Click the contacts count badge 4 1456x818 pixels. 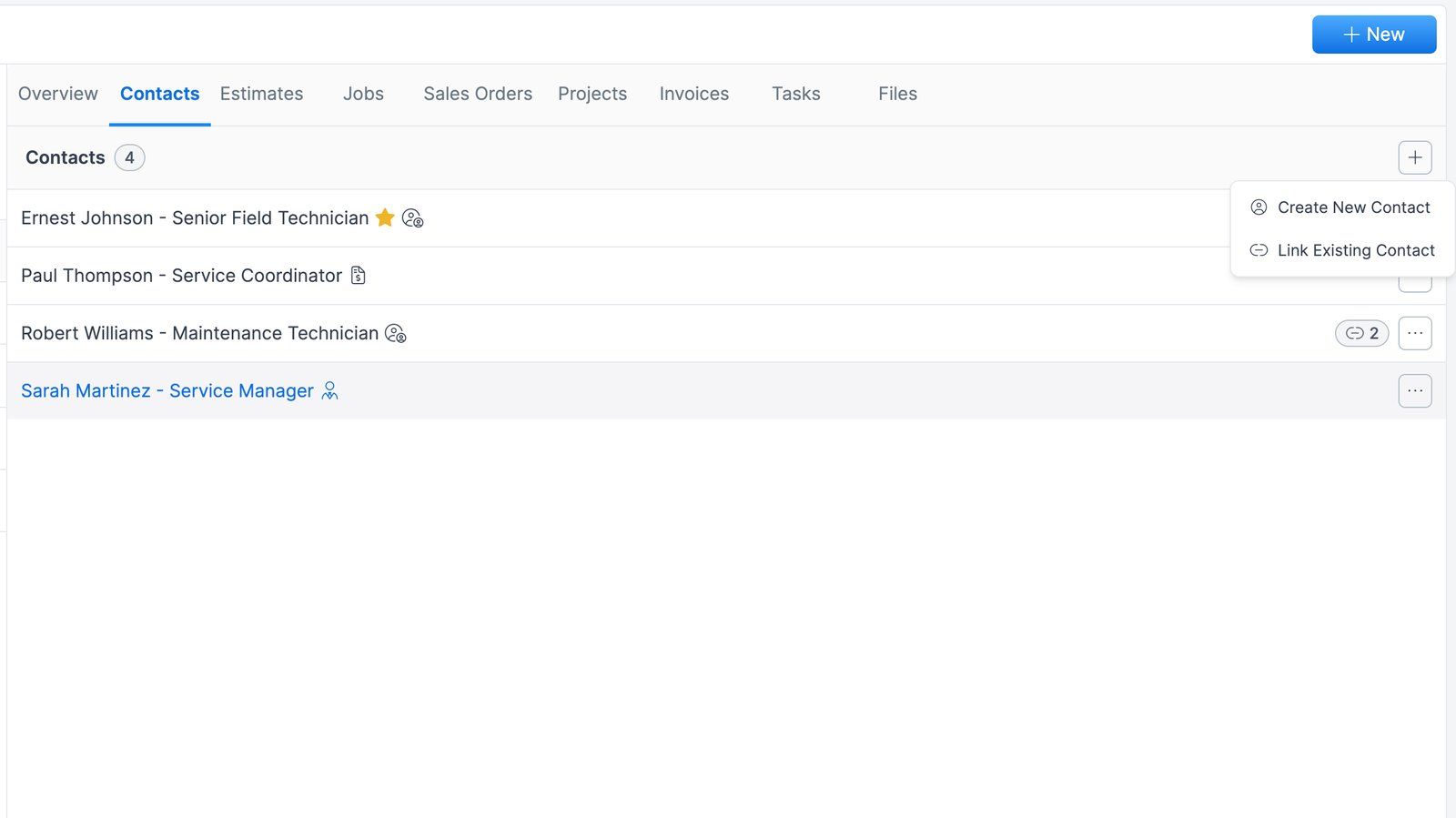(130, 157)
